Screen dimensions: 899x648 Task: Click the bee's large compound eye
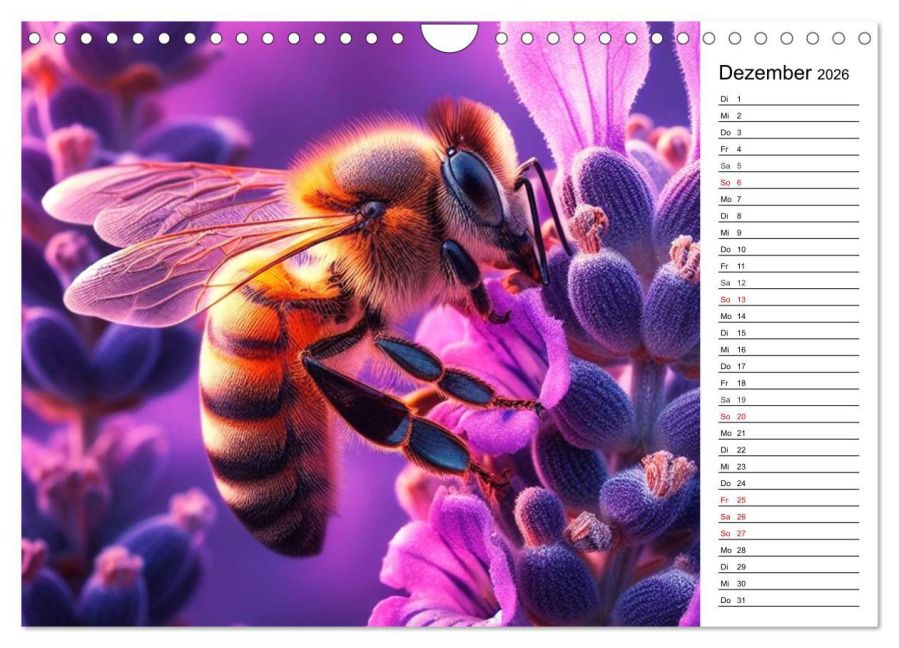474,184
